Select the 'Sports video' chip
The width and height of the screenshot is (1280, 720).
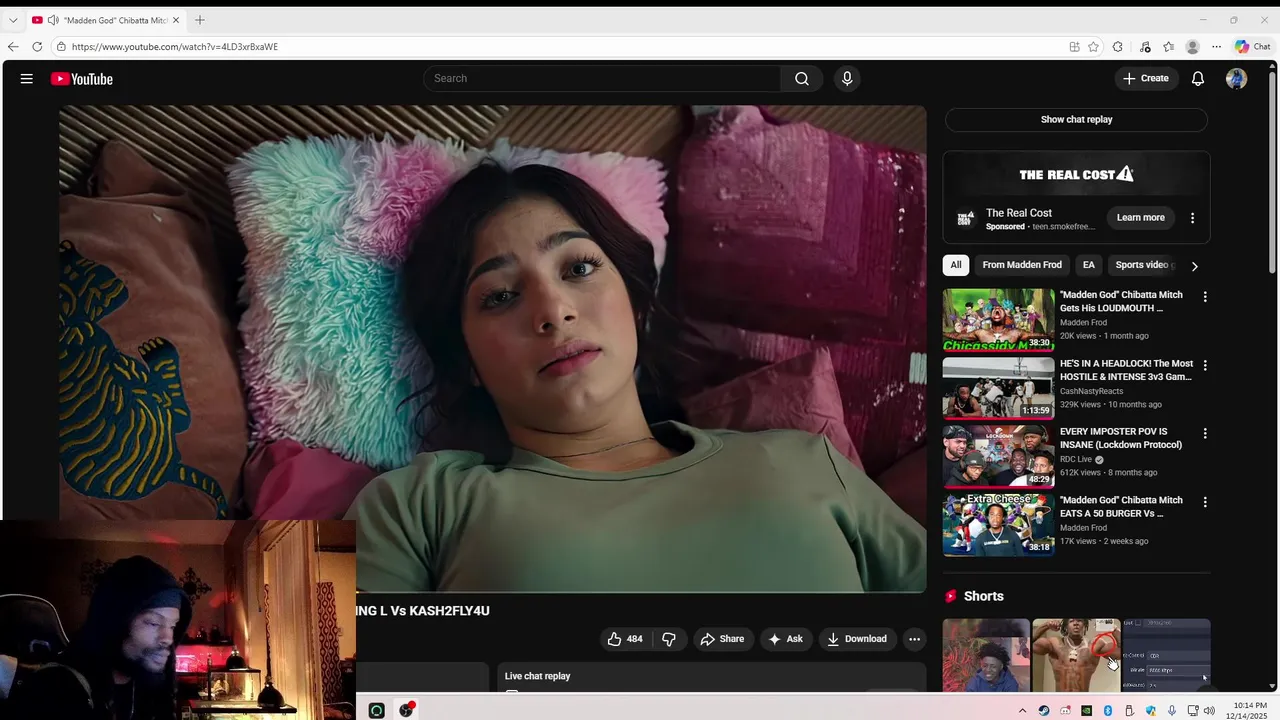tap(1143, 265)
